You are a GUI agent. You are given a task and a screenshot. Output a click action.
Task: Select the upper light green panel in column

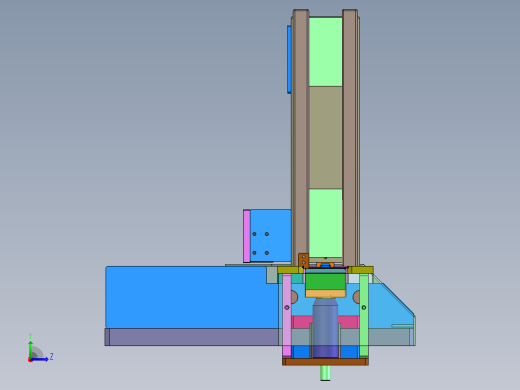pyautogui.click(x=325, y=52)
